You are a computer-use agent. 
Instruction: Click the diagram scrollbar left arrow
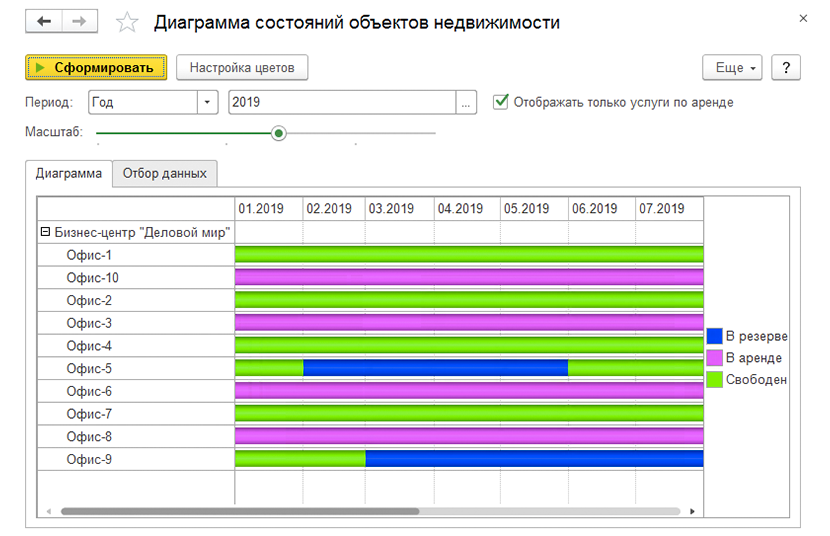click(x=49, y=512)
